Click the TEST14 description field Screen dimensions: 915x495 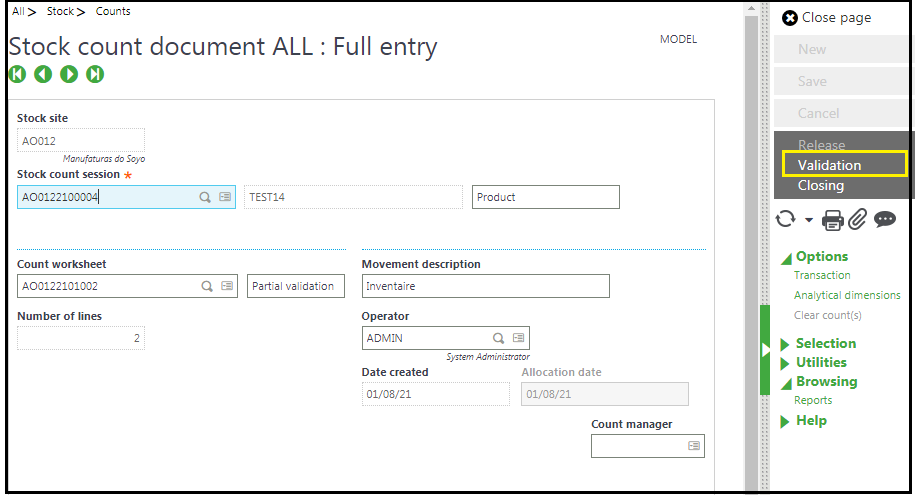[353, 197]
